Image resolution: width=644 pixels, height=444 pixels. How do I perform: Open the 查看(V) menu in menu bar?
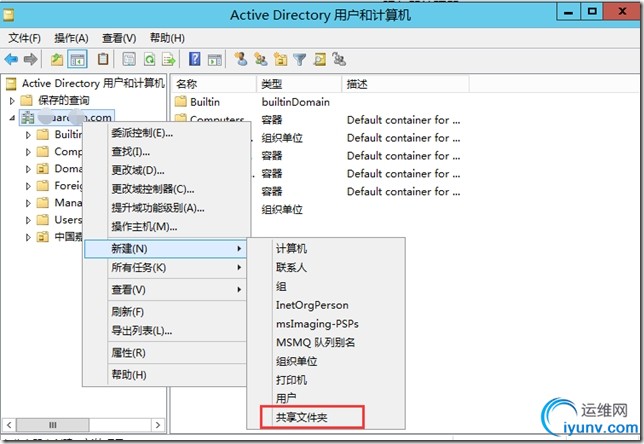coord(119,38)
